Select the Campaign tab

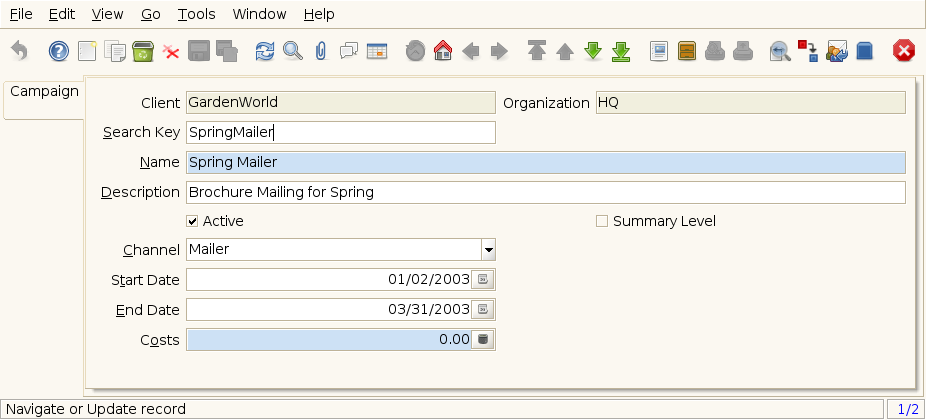[44, 92]
